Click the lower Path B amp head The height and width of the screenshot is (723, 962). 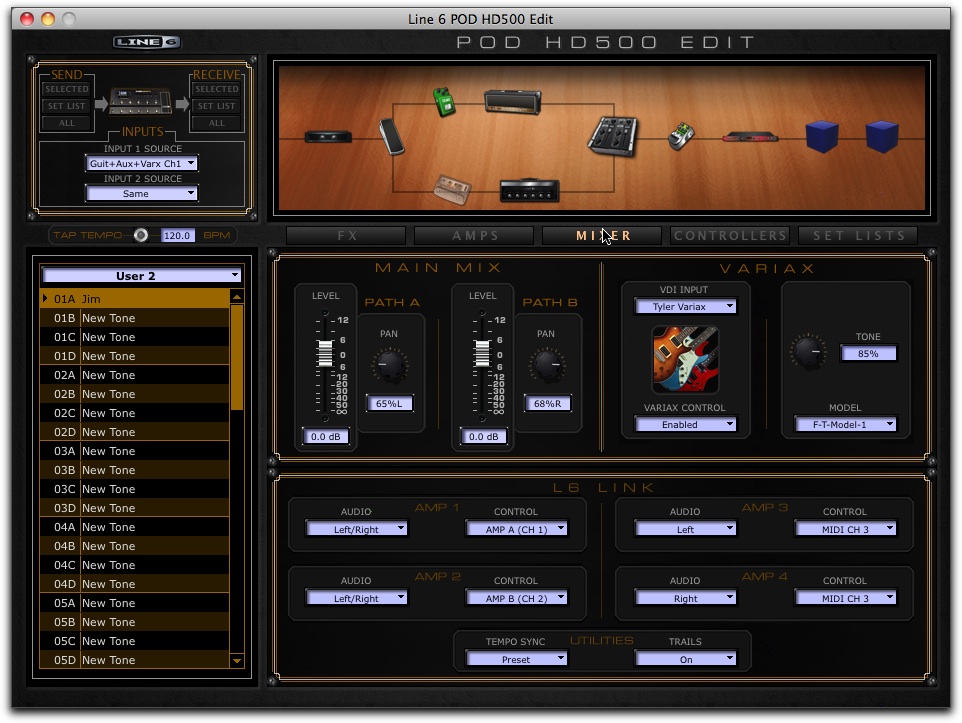point(529,190)
